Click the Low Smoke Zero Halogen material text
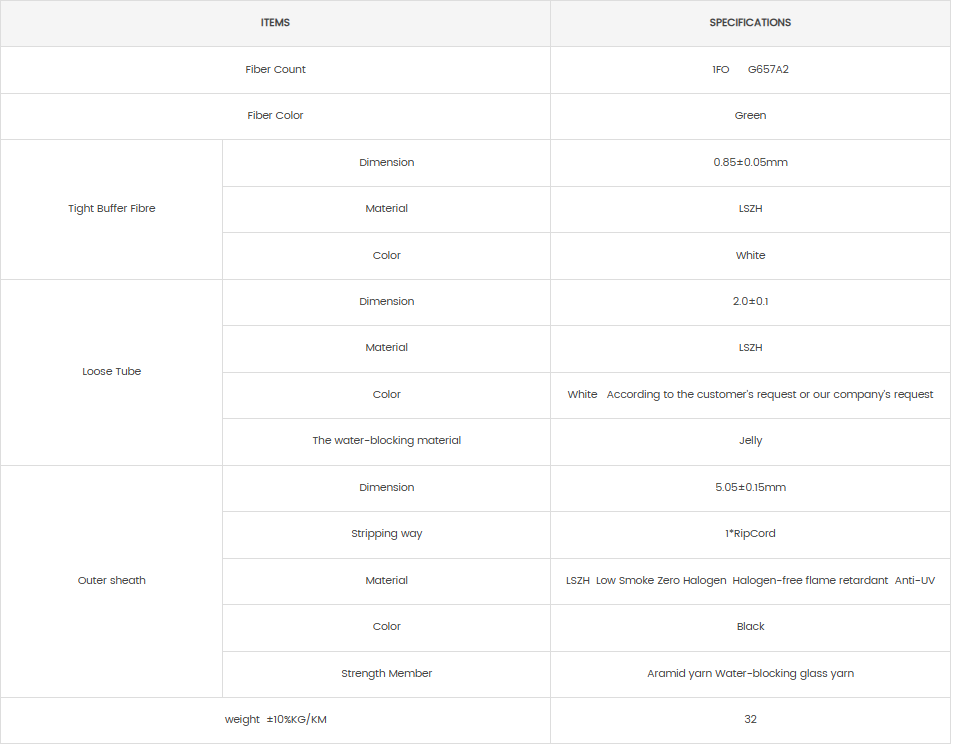 [x=661, y=580]
